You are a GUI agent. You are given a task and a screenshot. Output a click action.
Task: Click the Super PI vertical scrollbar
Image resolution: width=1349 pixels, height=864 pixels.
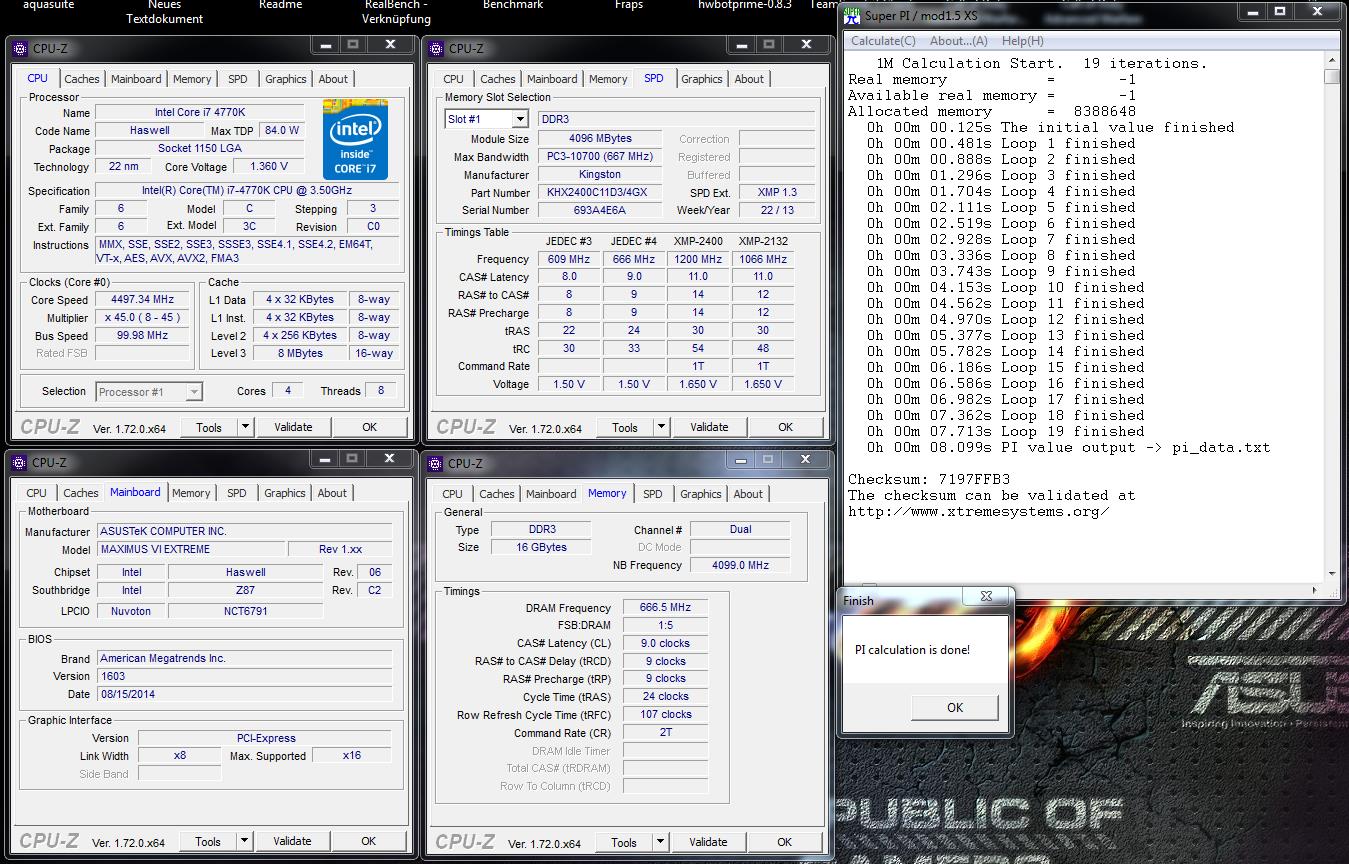click(1331, 317)
